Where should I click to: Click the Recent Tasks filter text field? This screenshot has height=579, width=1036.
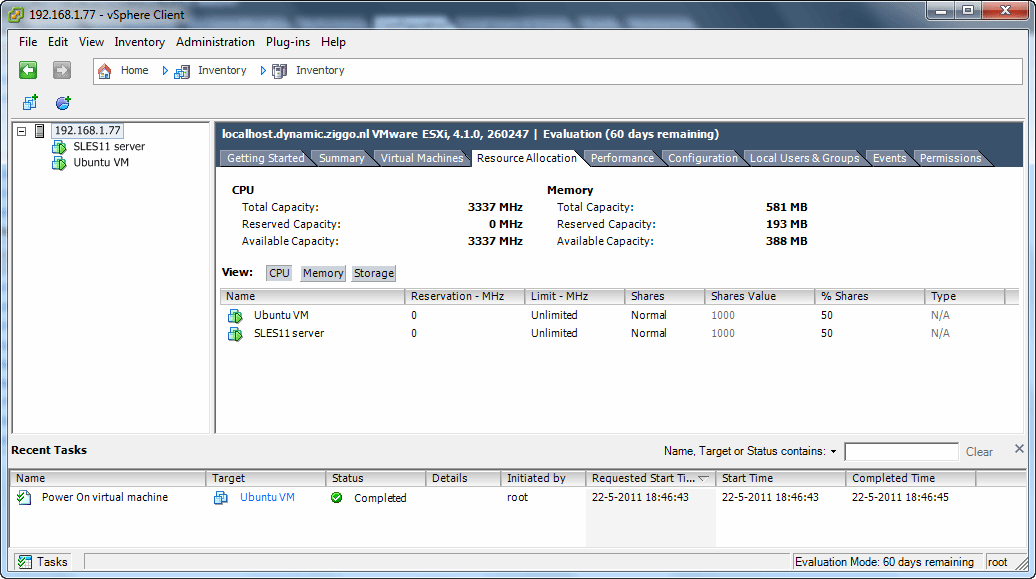(x=900, y=452)
